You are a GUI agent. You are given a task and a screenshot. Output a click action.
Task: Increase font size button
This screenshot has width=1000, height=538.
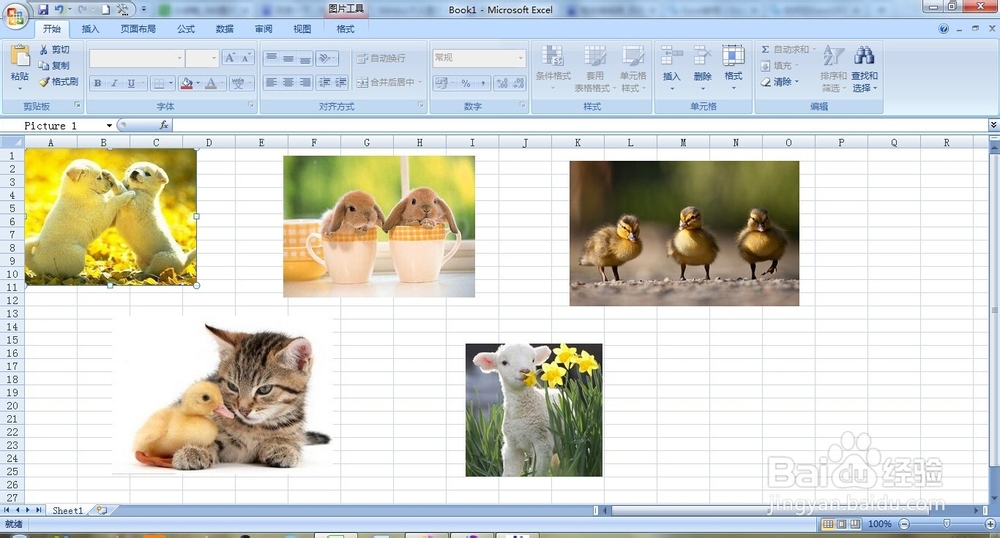click(x=230, y=58)
